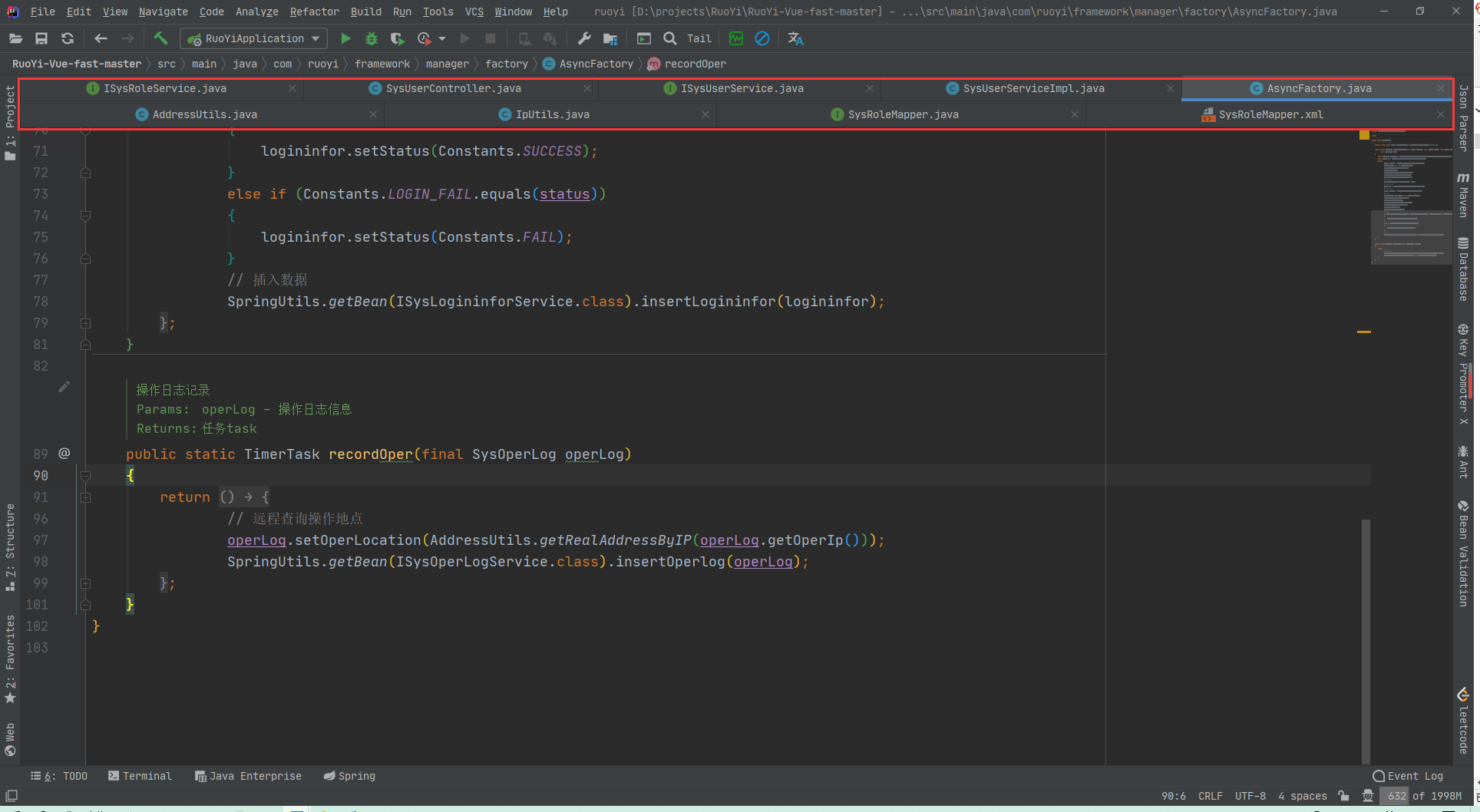The width and height of the screenshot is (1480, 812).
Task: Expand the folded block at line 79
Action: (85, 323)
